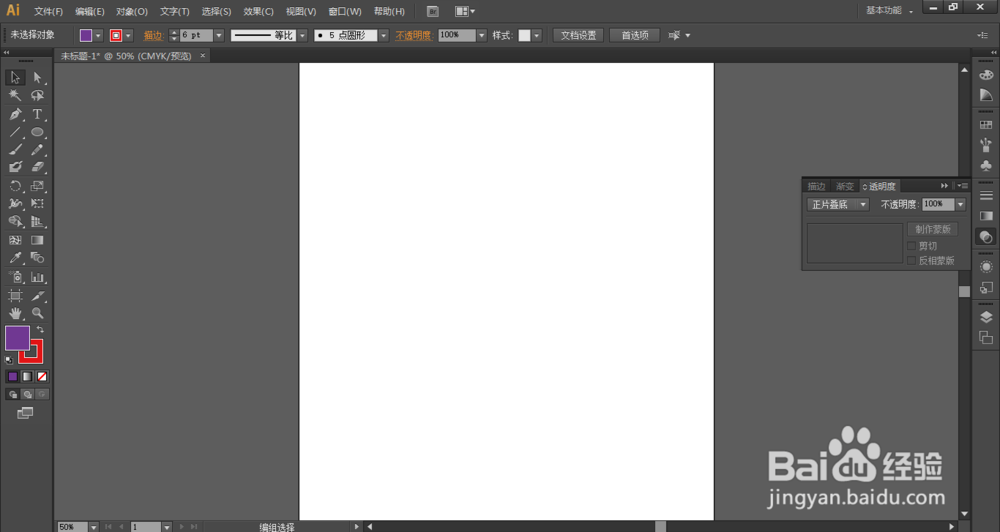
Task: Swap fill and stroke colors arrow
Action: [40, 329]
